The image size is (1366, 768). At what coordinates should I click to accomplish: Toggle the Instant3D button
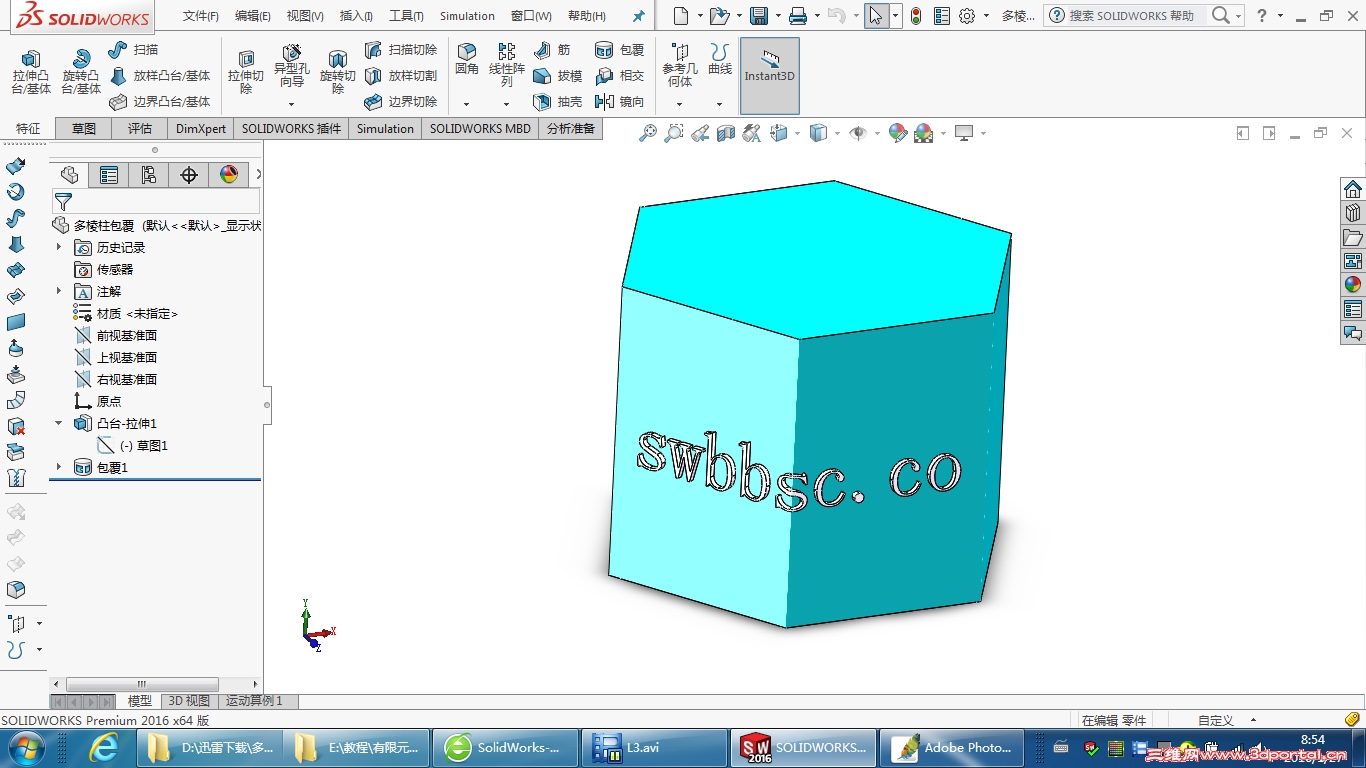pos(770,76)
